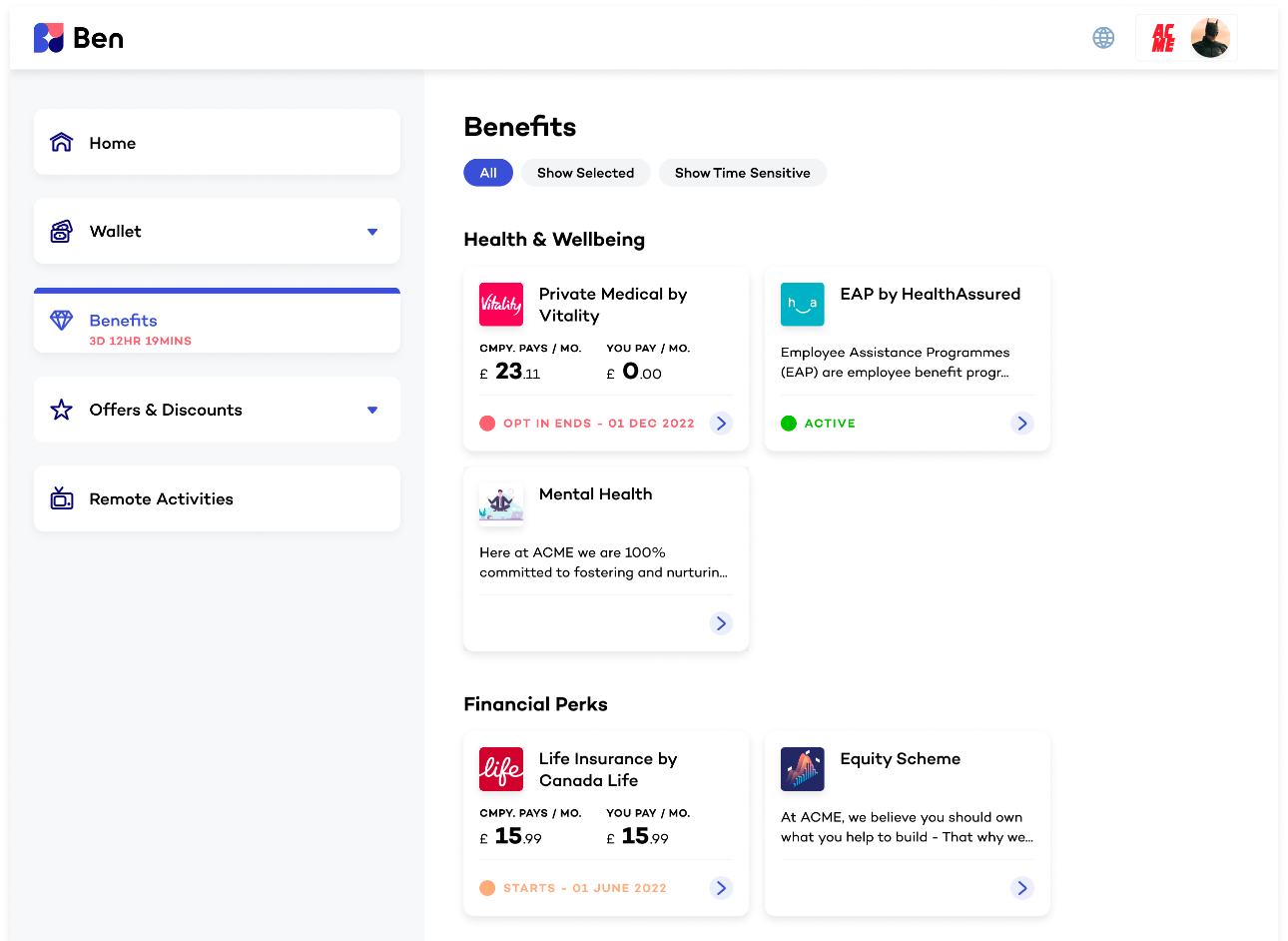Select the All filter pill
The height and width of the screenshot is (941, 1288).
pyautogui.click(x=488, y=173)
